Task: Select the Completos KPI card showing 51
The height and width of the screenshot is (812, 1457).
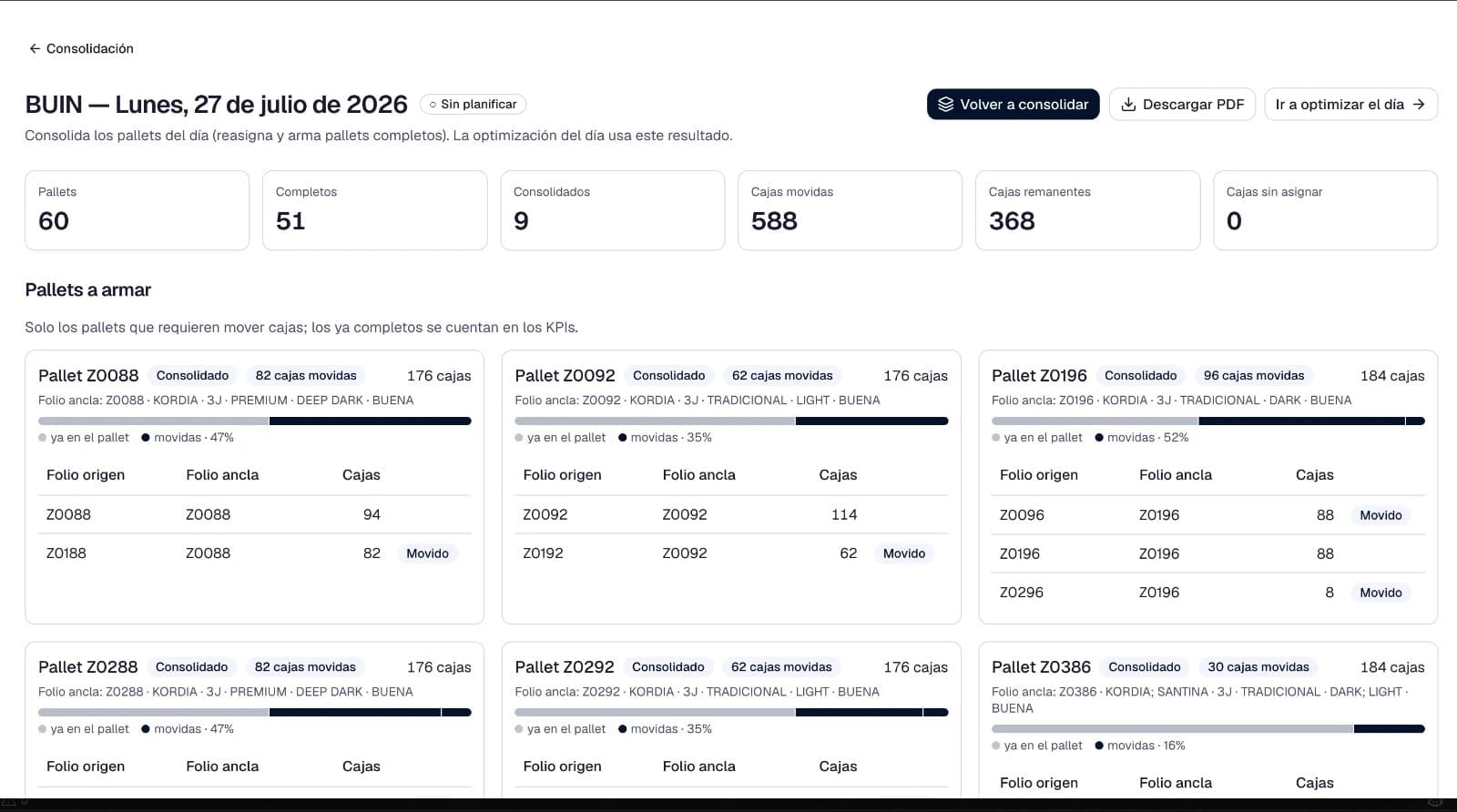Action: click(x=375, y=210)
